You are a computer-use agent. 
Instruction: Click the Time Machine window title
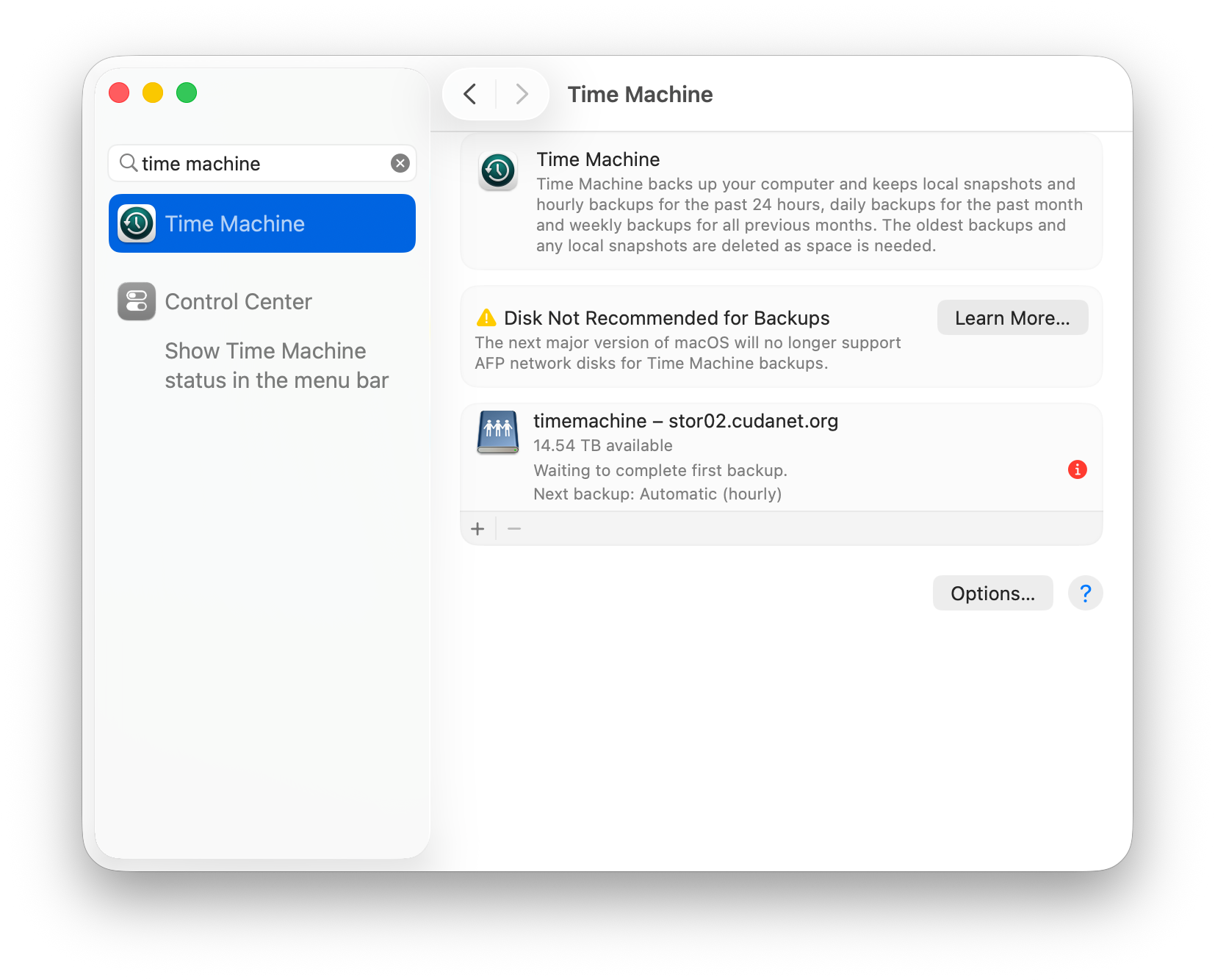640,94
